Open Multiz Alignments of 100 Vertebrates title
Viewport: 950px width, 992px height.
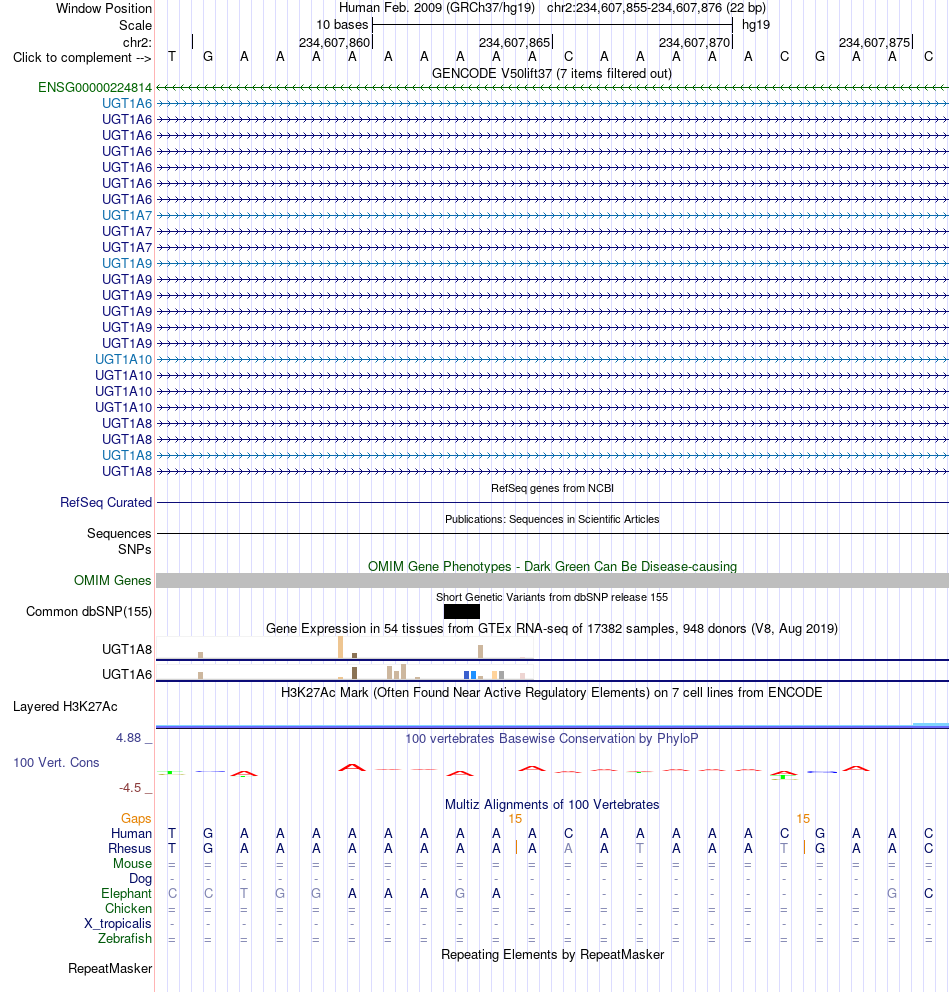click(x=552, y=804)
